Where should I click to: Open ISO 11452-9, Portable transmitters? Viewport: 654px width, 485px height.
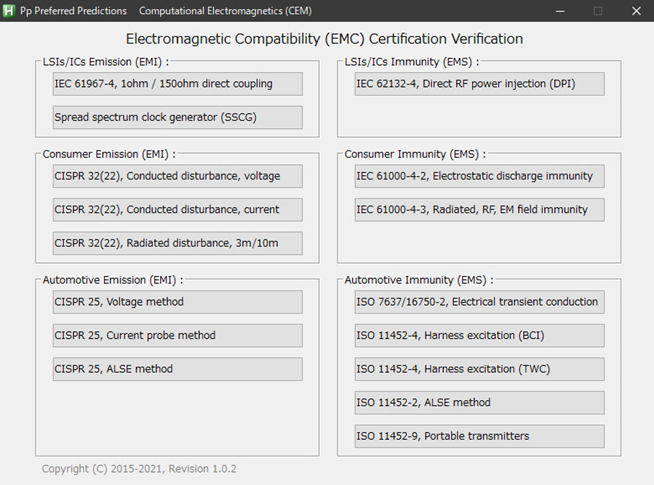tap(479, 436)
